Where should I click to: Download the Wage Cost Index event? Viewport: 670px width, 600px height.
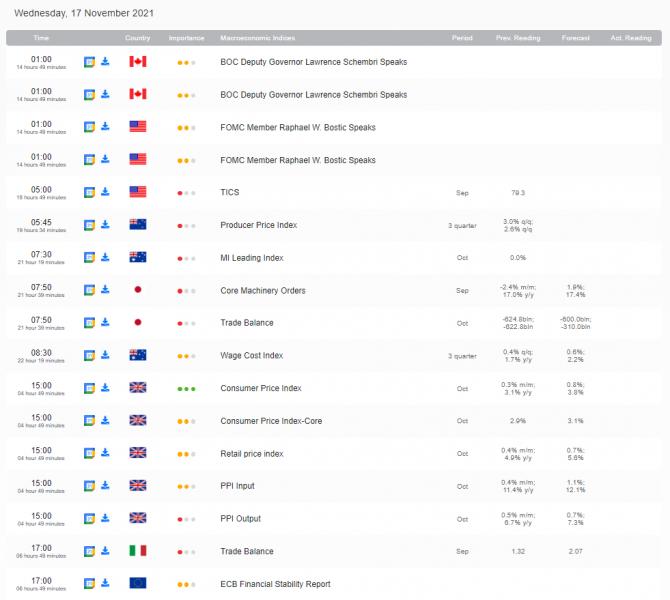[x=105, y=355]
